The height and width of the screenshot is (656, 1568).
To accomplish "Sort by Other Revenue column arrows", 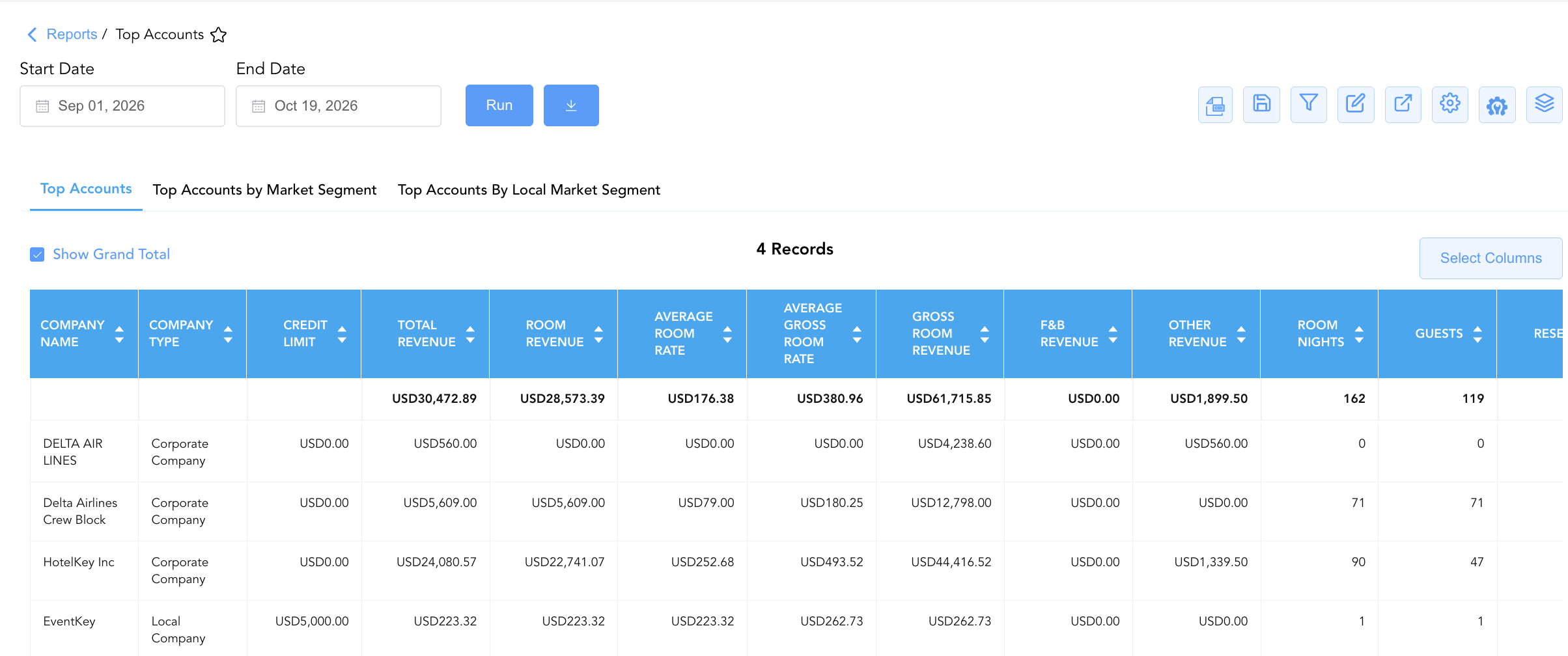I will coord(1241,334).
